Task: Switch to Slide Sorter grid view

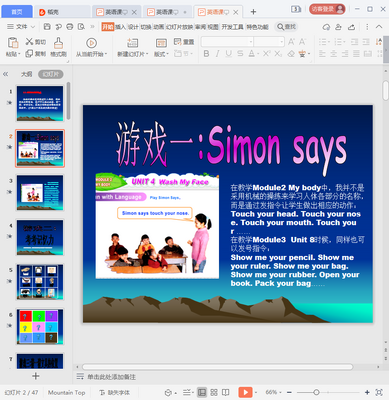Action: point(214,392)
